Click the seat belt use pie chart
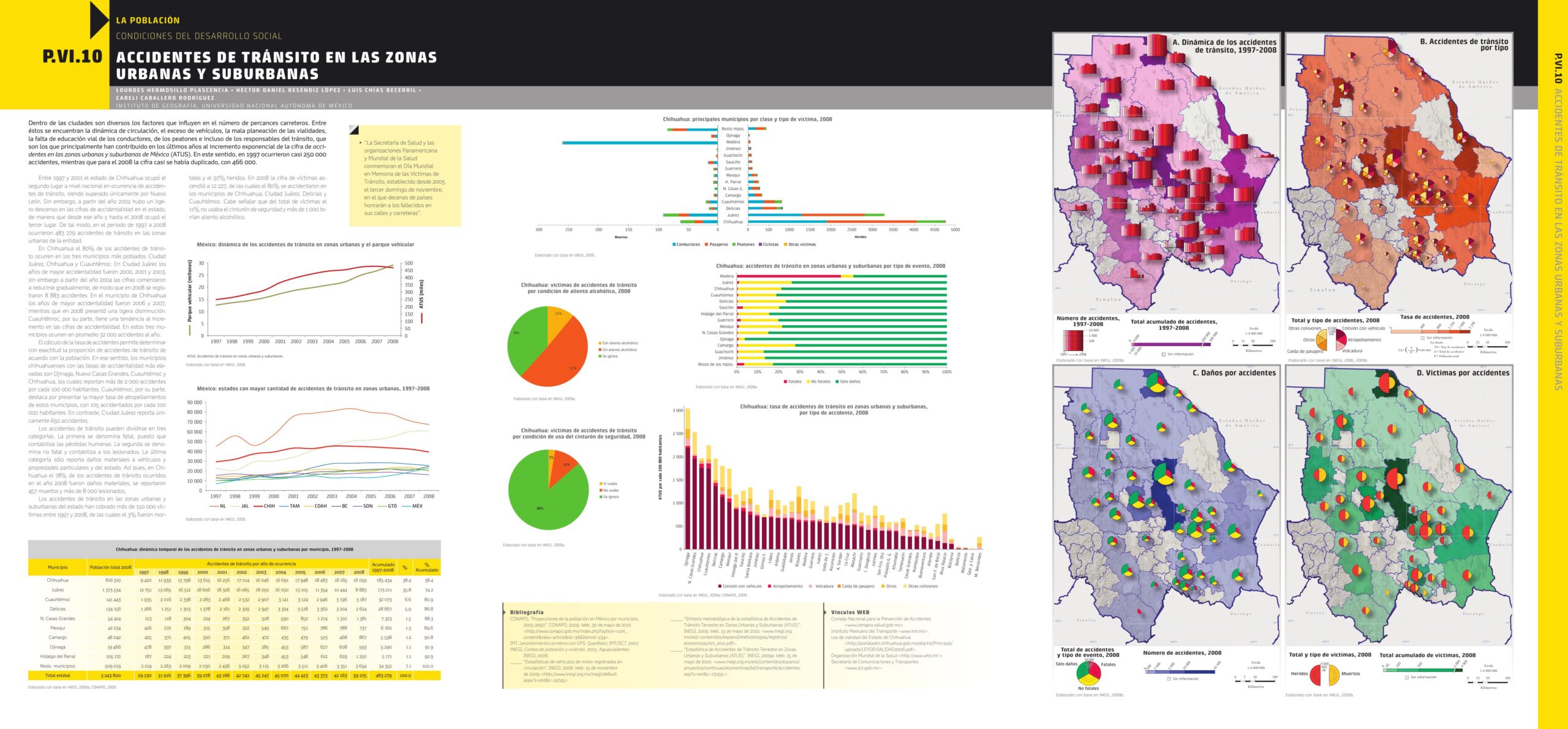This screenshot has width=1568, height=729. click(x=548, y=489)
